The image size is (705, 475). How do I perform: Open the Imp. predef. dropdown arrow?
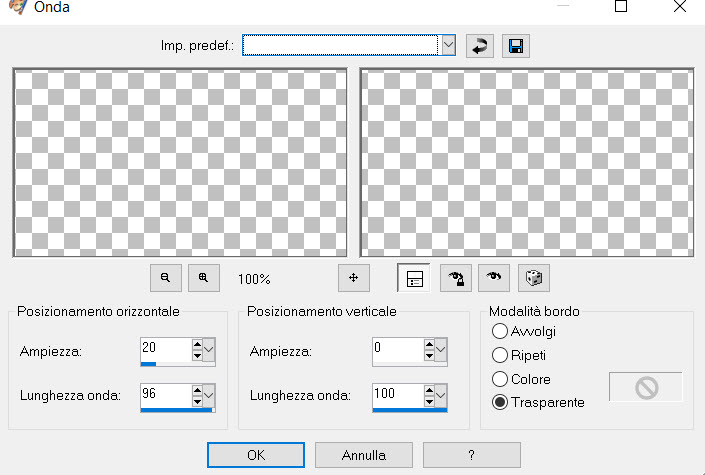coord(448,45)
